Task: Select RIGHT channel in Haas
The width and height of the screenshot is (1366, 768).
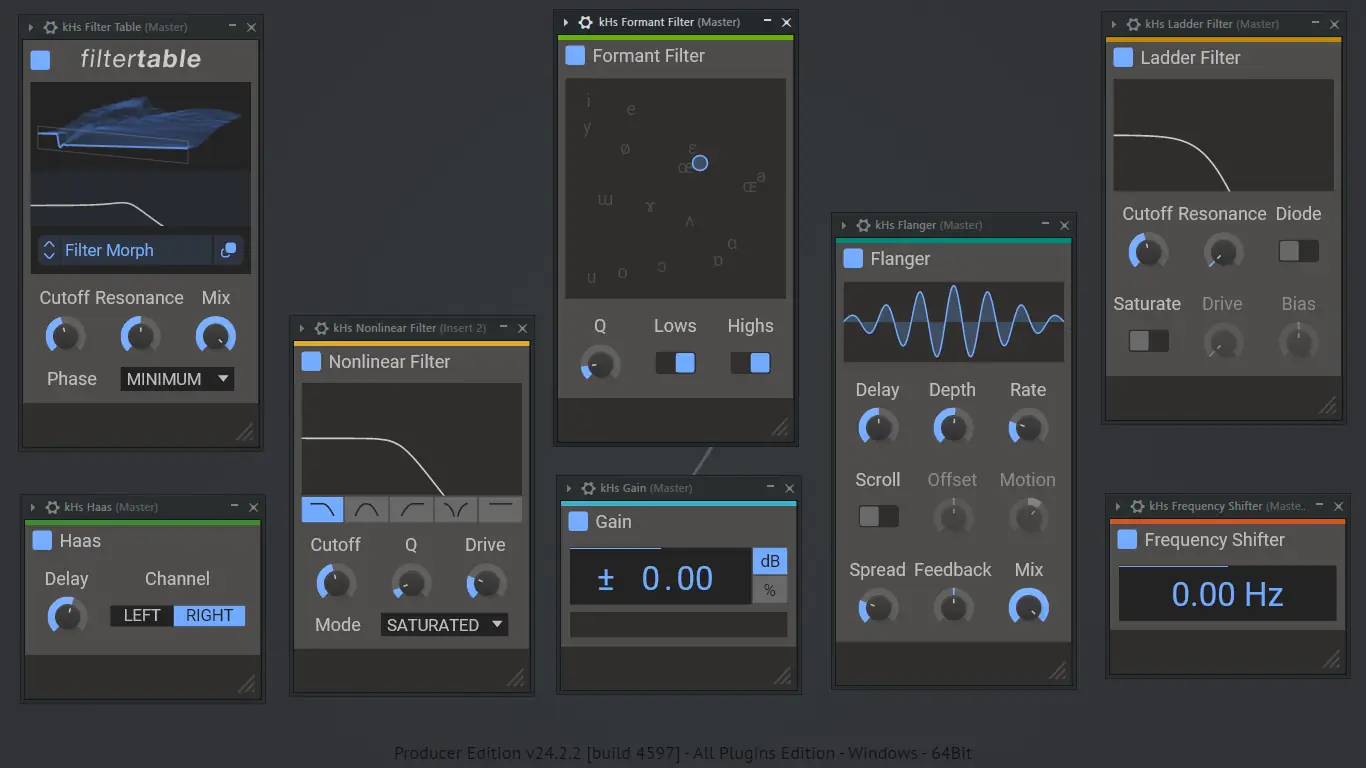Action: pyautogui.click(x=209, y=616)
